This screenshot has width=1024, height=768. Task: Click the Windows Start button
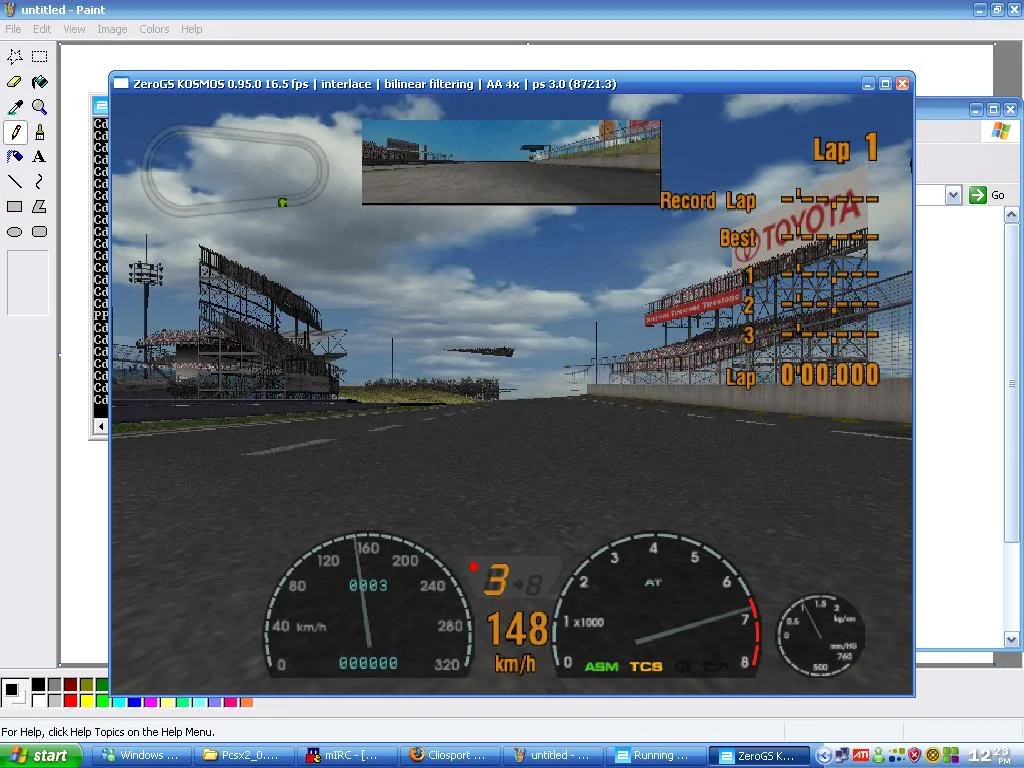(x=40, y=756)
